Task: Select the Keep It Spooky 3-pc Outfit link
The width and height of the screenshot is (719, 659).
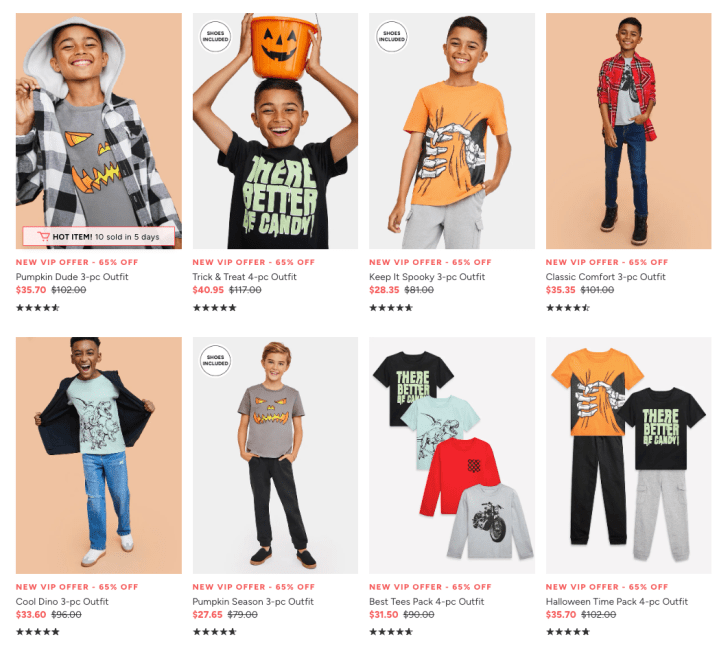Action: [427, 277]
